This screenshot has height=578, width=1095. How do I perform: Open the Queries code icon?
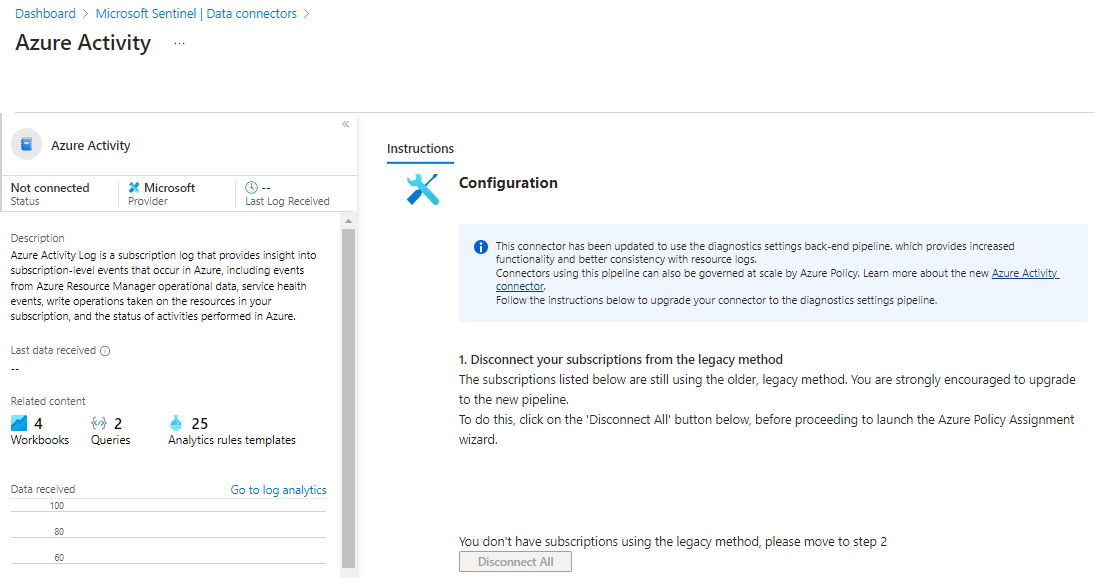pyautogui.click(x=99, y=423)
